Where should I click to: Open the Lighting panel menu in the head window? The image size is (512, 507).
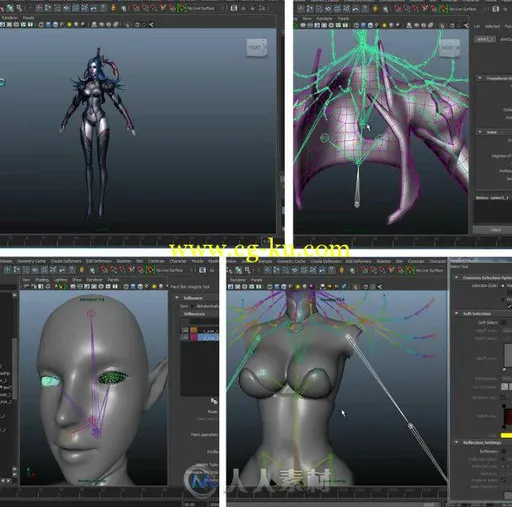60,280
